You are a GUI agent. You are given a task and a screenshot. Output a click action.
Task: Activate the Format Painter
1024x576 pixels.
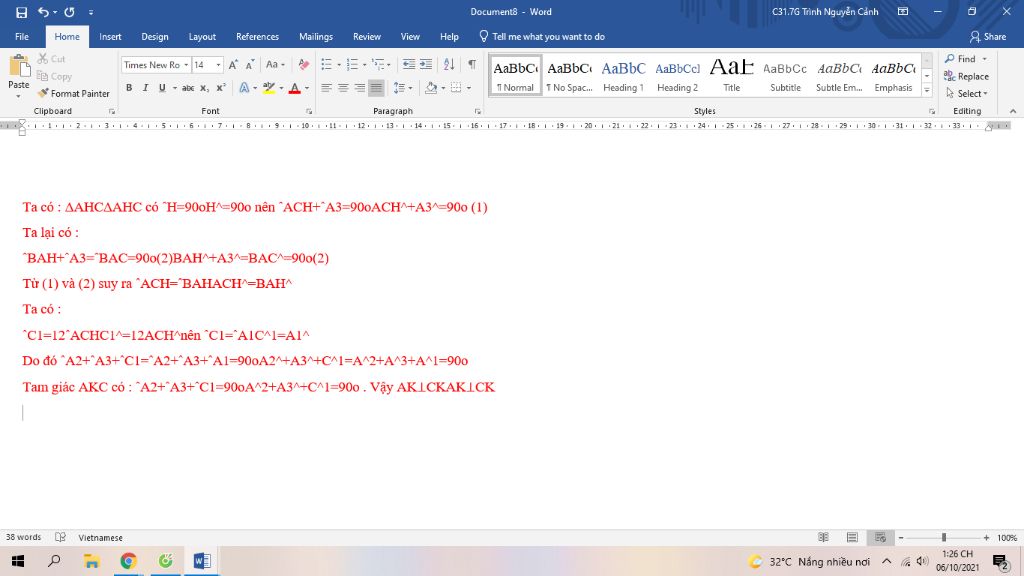click(73, 93)
